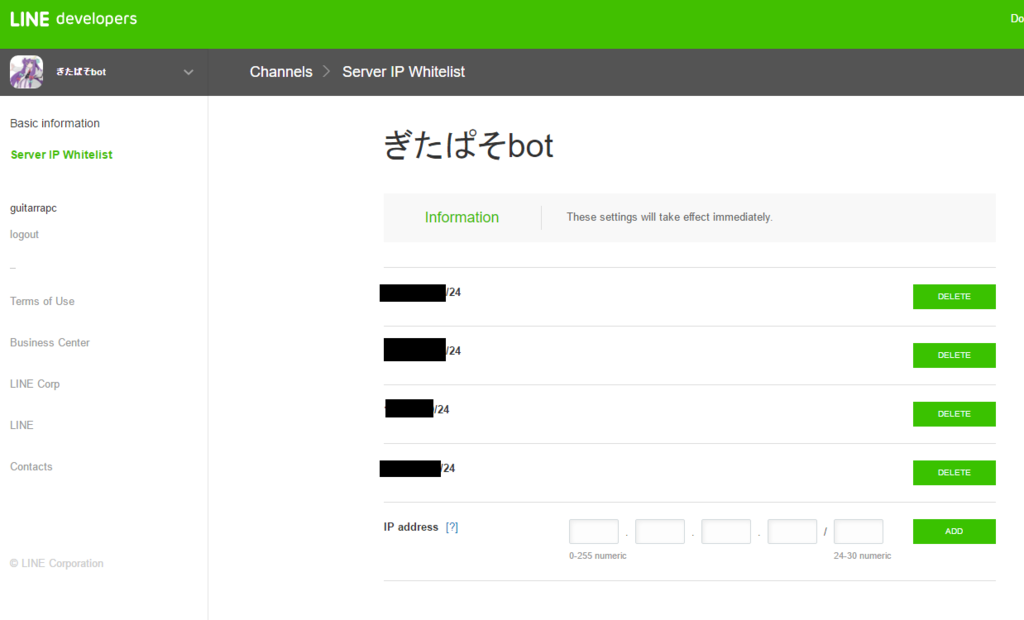The height and width of the screenshot is (620, 1024).
Task: Go to Channels breadcrumb
Action: click(281, 72)
